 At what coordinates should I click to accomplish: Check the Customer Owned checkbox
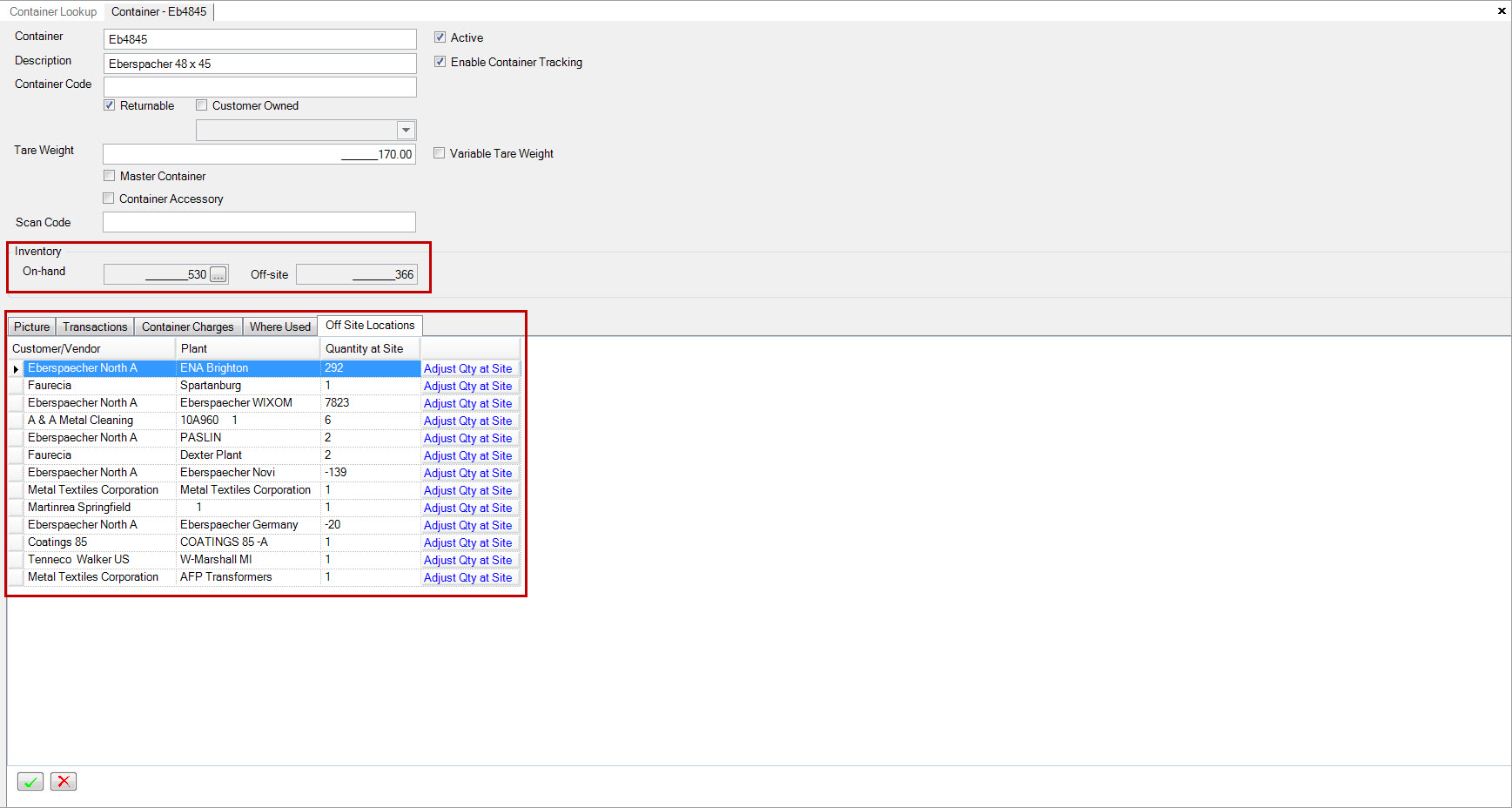pos(202,105)
